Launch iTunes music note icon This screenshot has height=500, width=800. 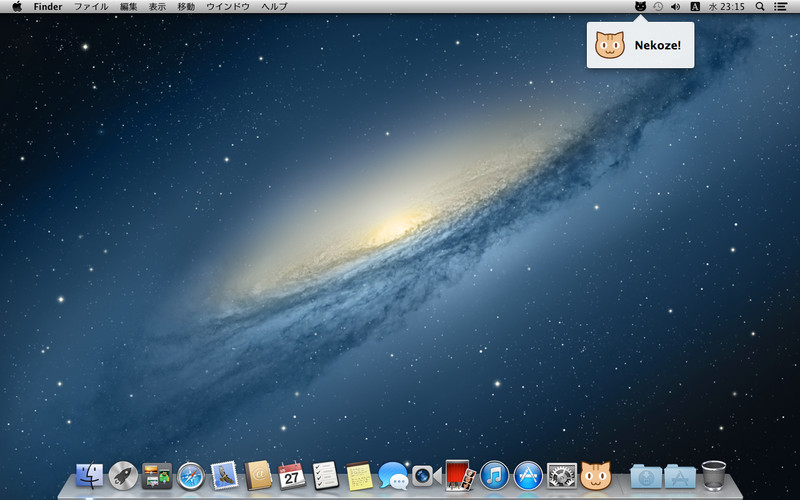point(494,476)
